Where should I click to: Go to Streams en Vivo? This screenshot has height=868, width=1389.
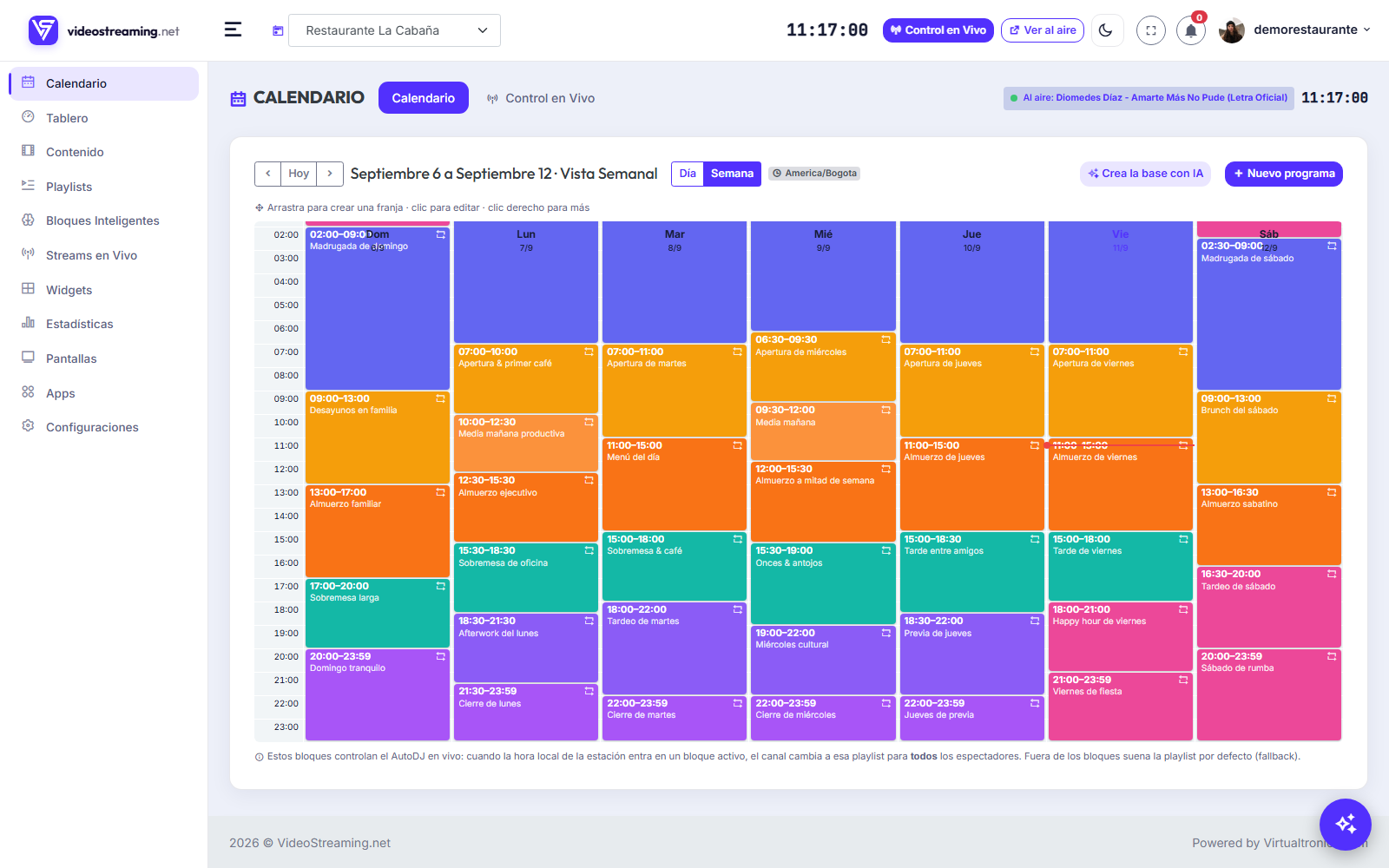coord(103,255)
